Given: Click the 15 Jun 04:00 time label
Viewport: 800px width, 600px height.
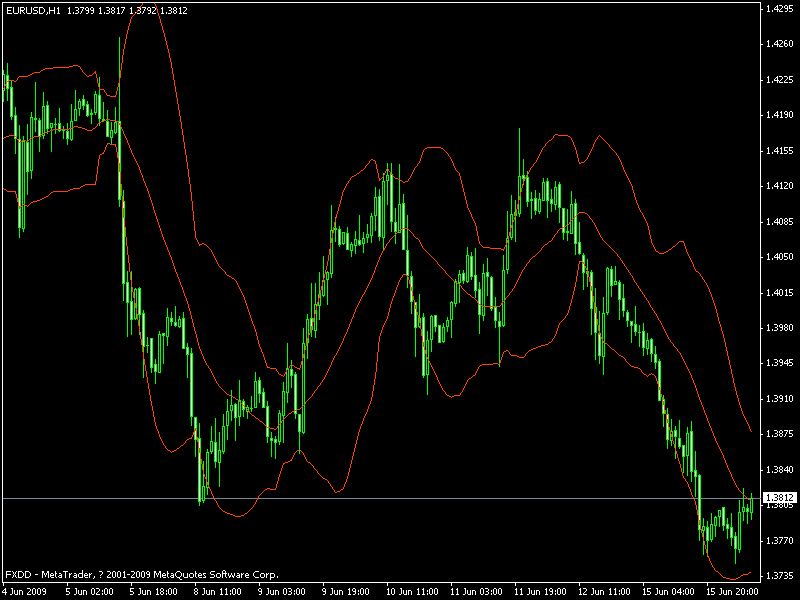Looking at the screenshot, I should click(x=668, y=592).
